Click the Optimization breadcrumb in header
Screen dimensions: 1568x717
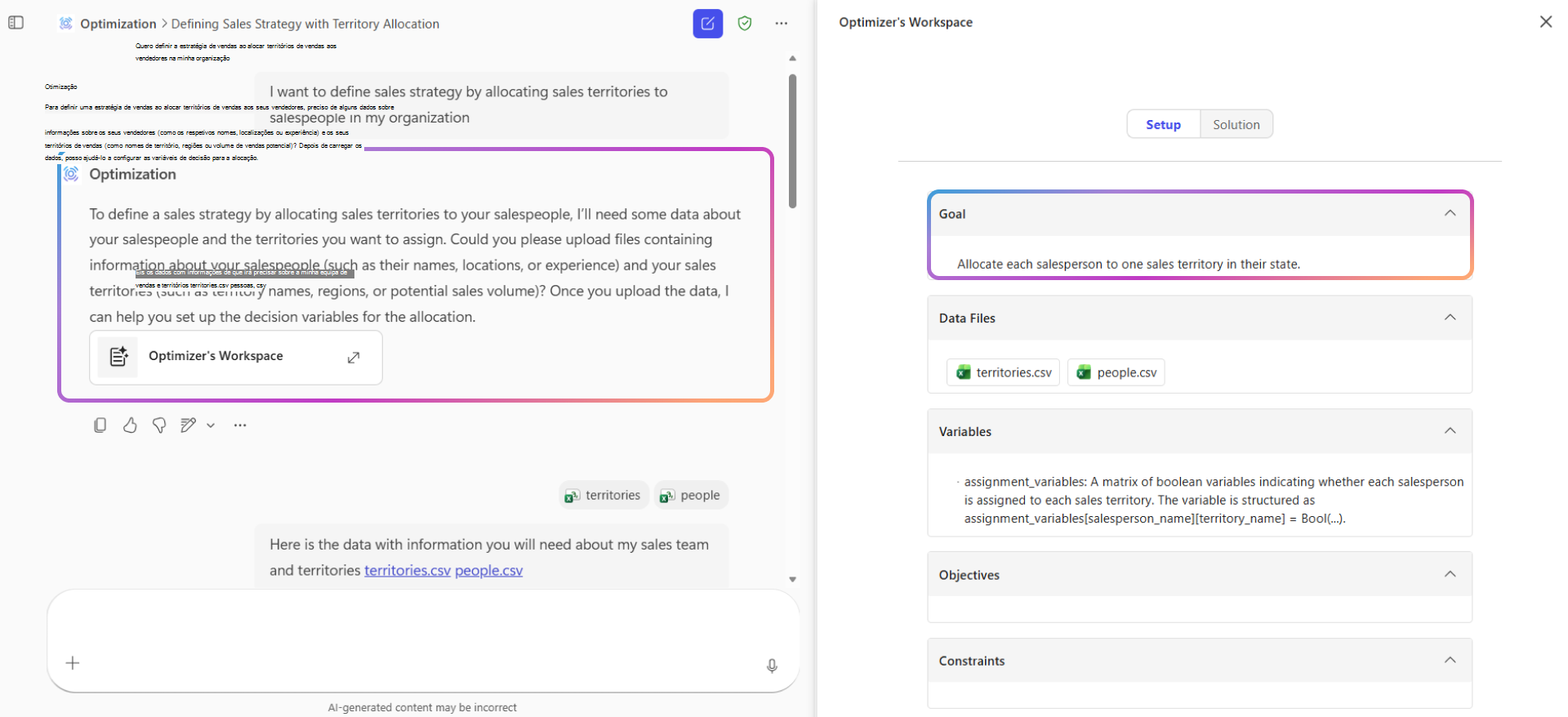[x=118, y=24]
